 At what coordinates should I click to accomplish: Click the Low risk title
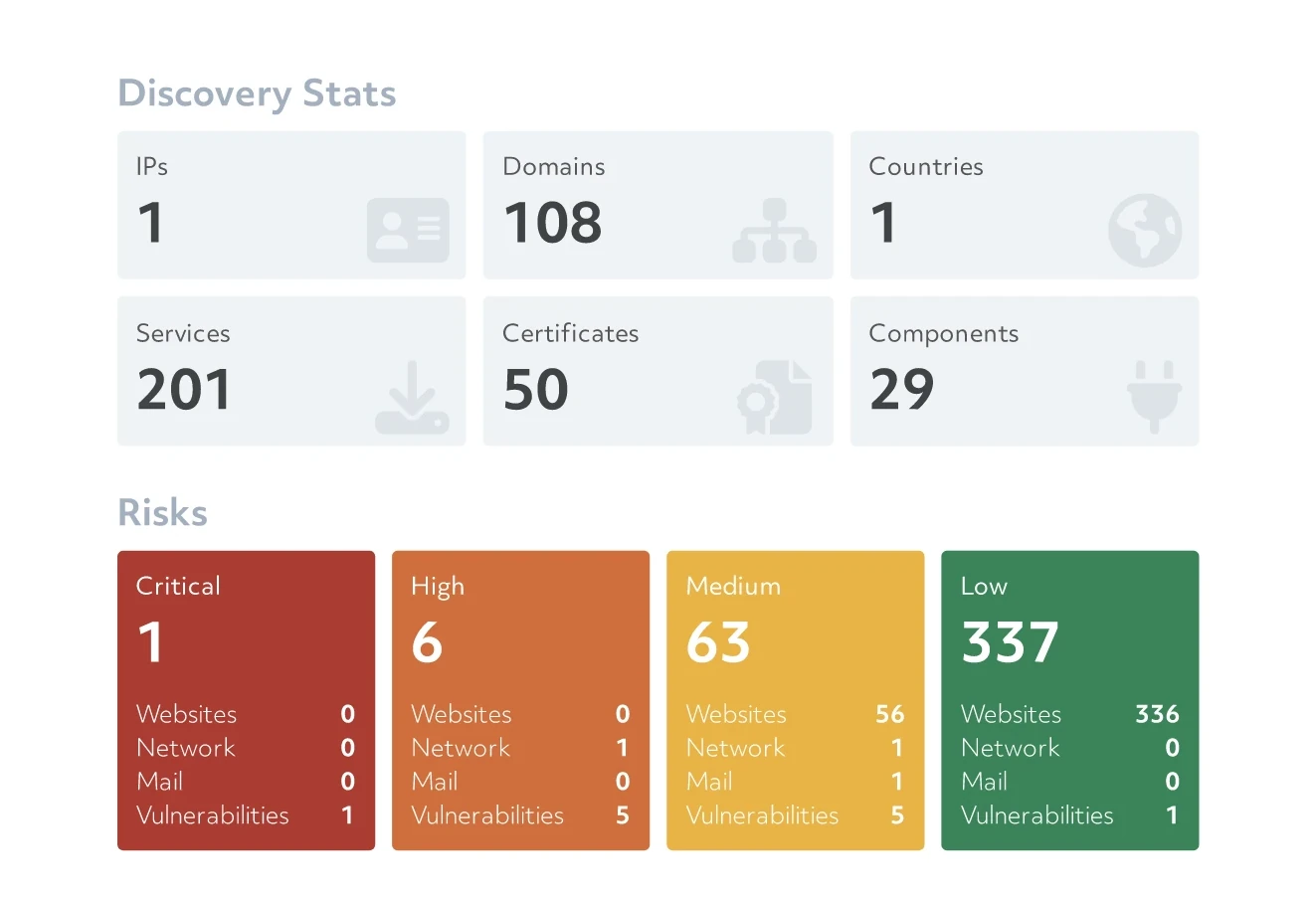pyautogui.click(x=984, y=586)
